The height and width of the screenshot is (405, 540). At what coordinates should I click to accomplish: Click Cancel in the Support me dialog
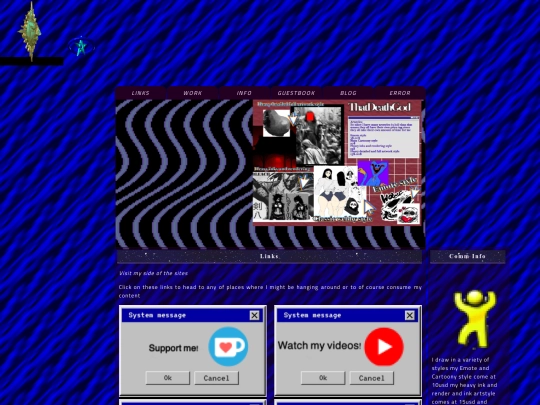click(216, 378)
